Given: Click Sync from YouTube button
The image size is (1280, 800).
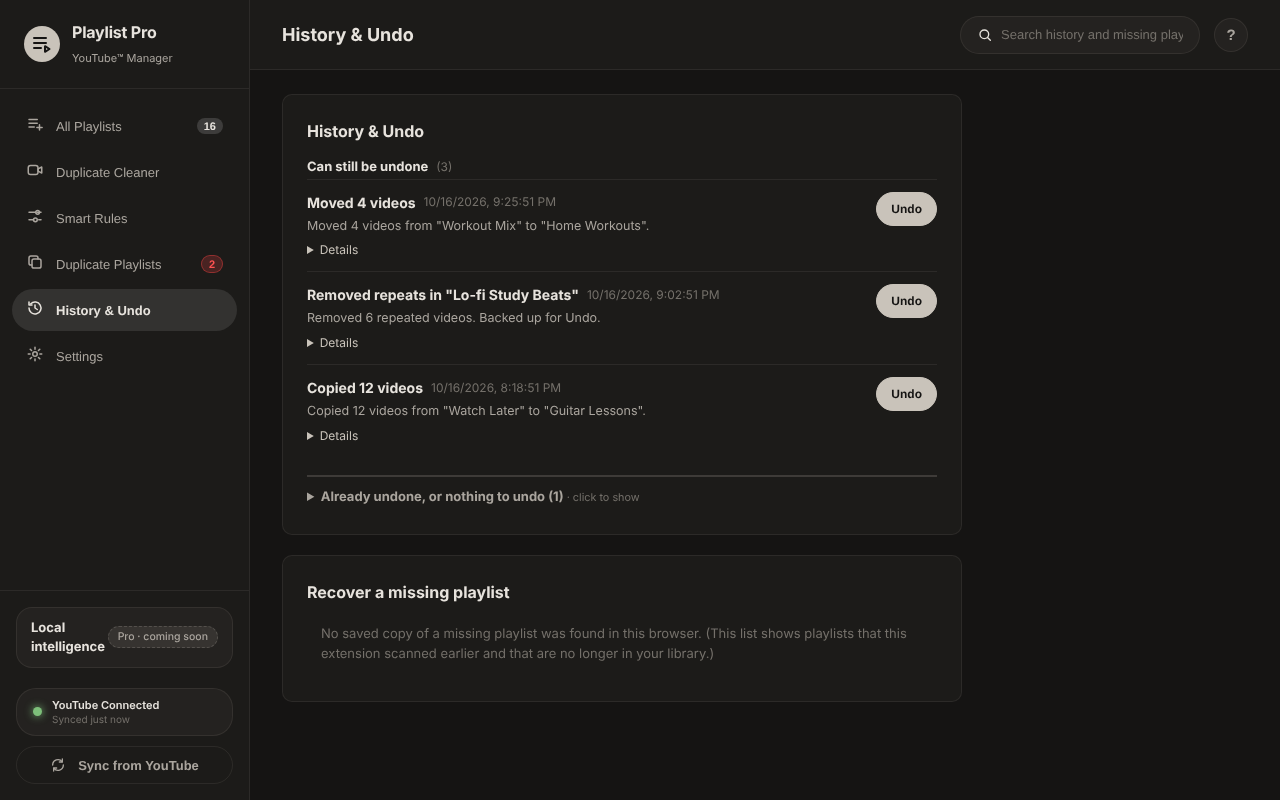Looking at the screenshot, I should tap(124, 765).
